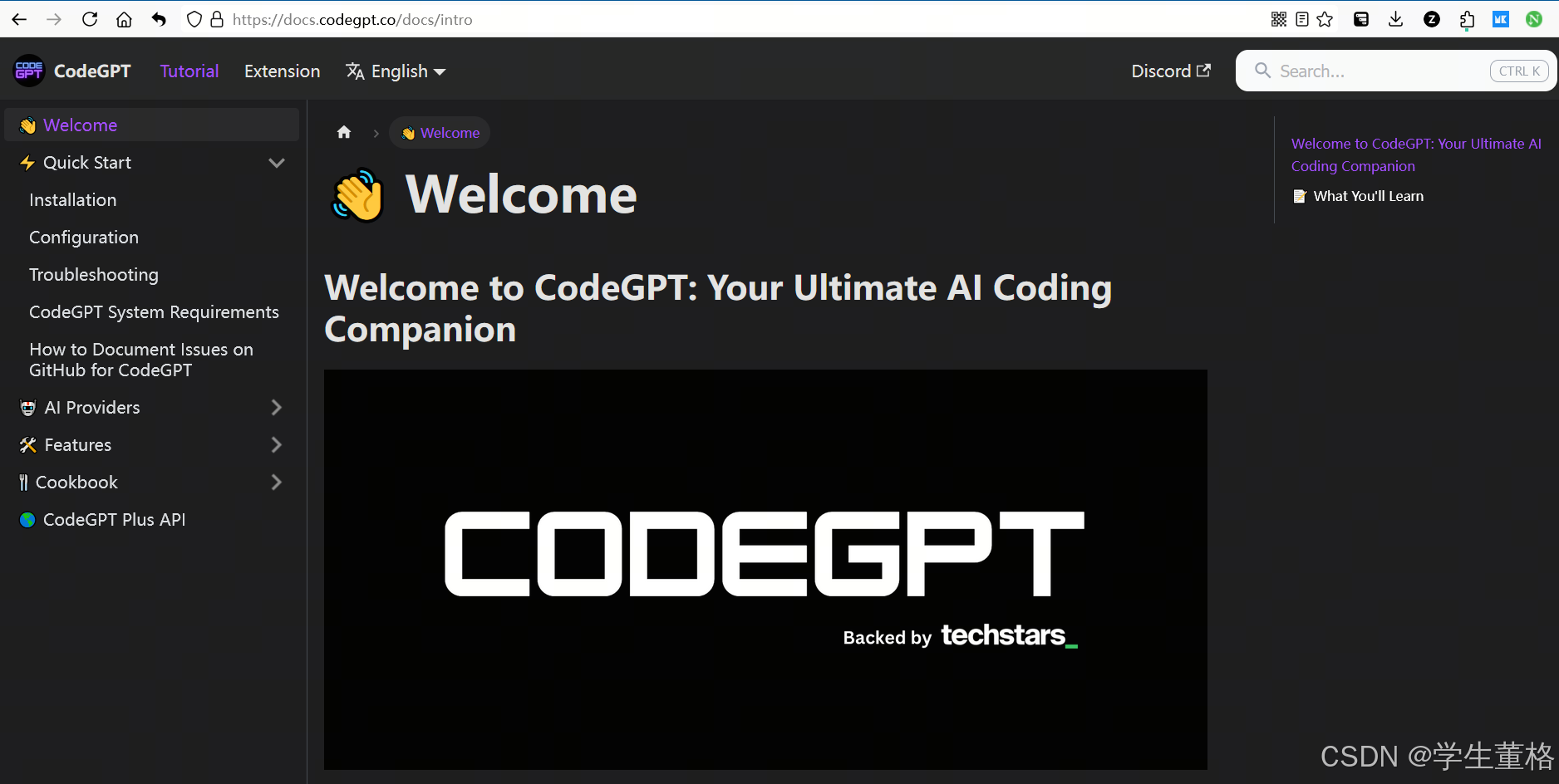Click the breadcrumb home icon
The height and width of the screenshot is (784, 1559).
point(344,132)
